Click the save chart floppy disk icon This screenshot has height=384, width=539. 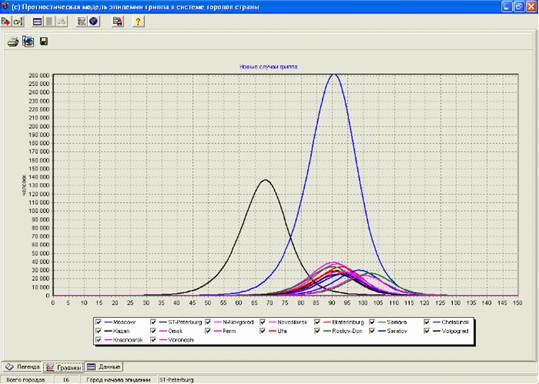(x=44, y=42)
